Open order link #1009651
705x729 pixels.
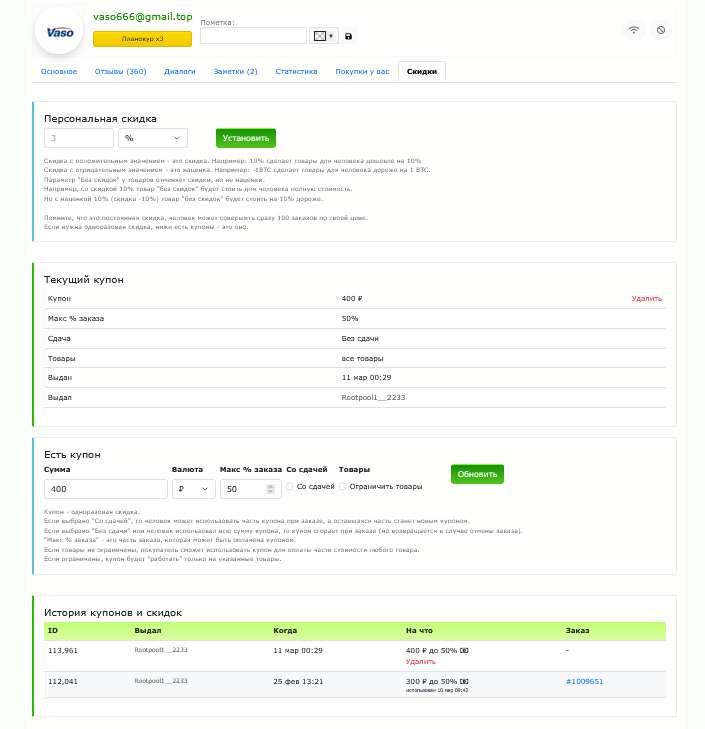[584, 681]
